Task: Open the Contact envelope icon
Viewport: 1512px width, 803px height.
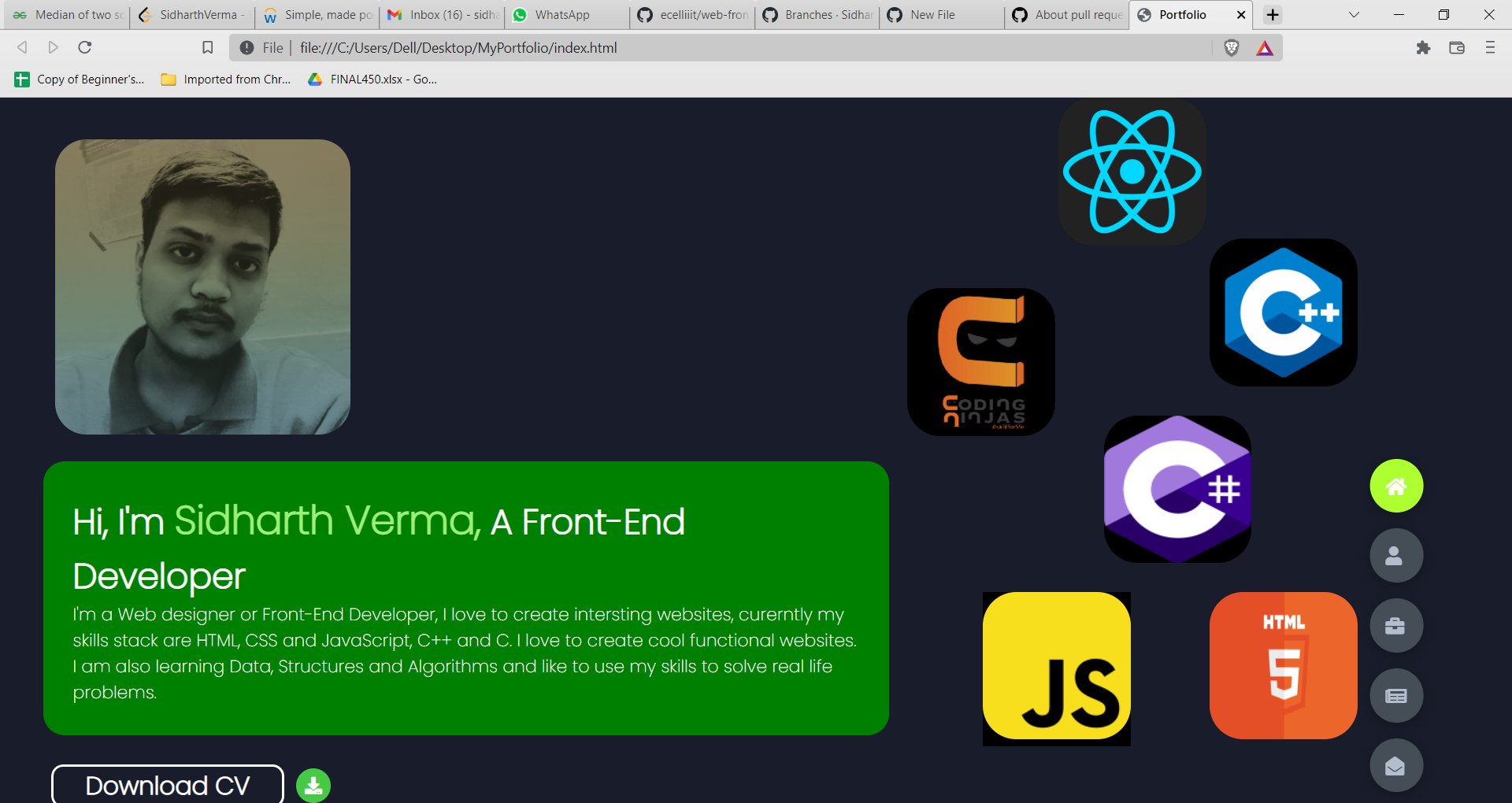Action: tap(1396, 765)
